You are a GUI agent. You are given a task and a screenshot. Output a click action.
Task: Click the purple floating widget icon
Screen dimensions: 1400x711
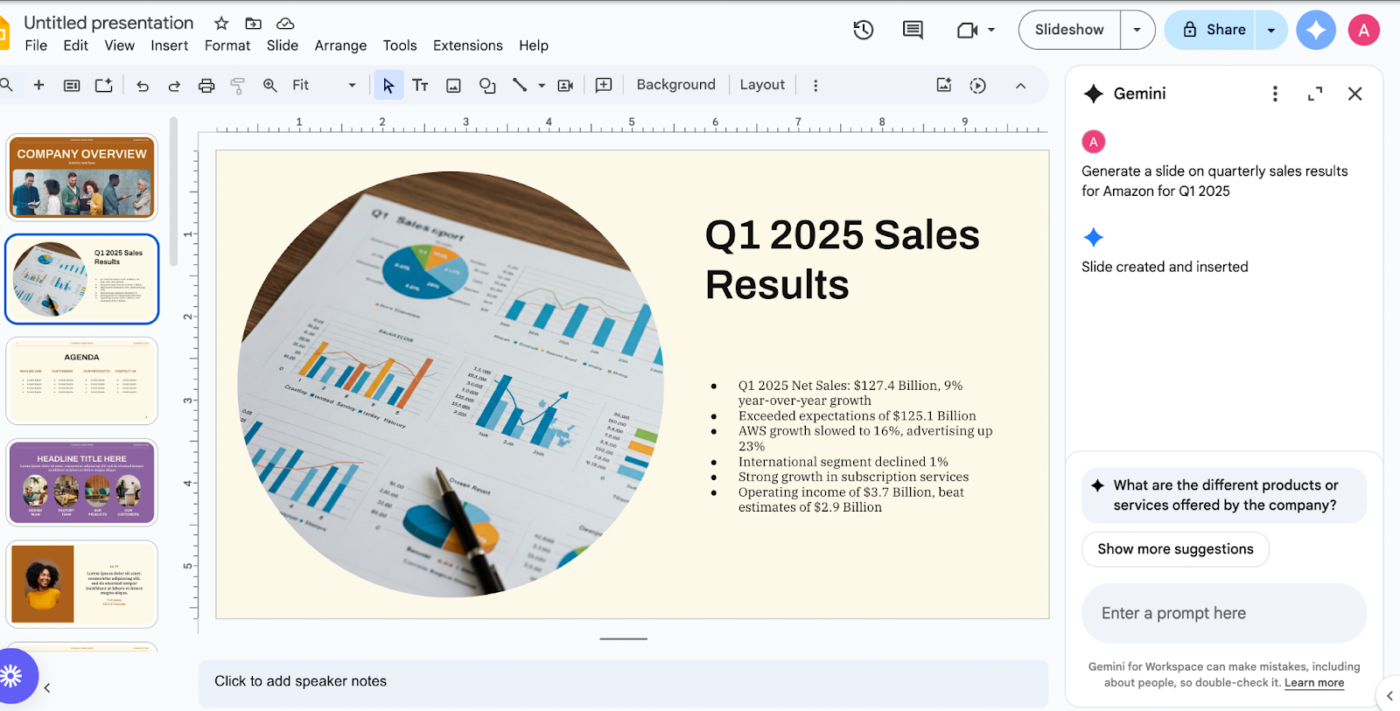12,676
